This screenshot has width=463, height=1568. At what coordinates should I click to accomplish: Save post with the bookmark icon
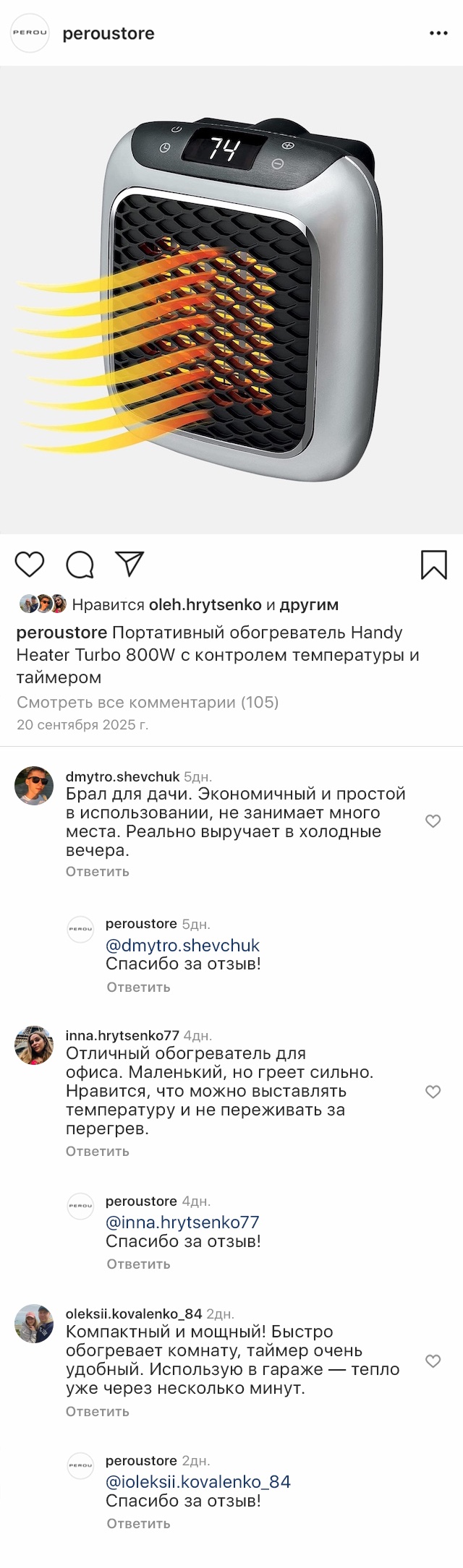[433, 565]
